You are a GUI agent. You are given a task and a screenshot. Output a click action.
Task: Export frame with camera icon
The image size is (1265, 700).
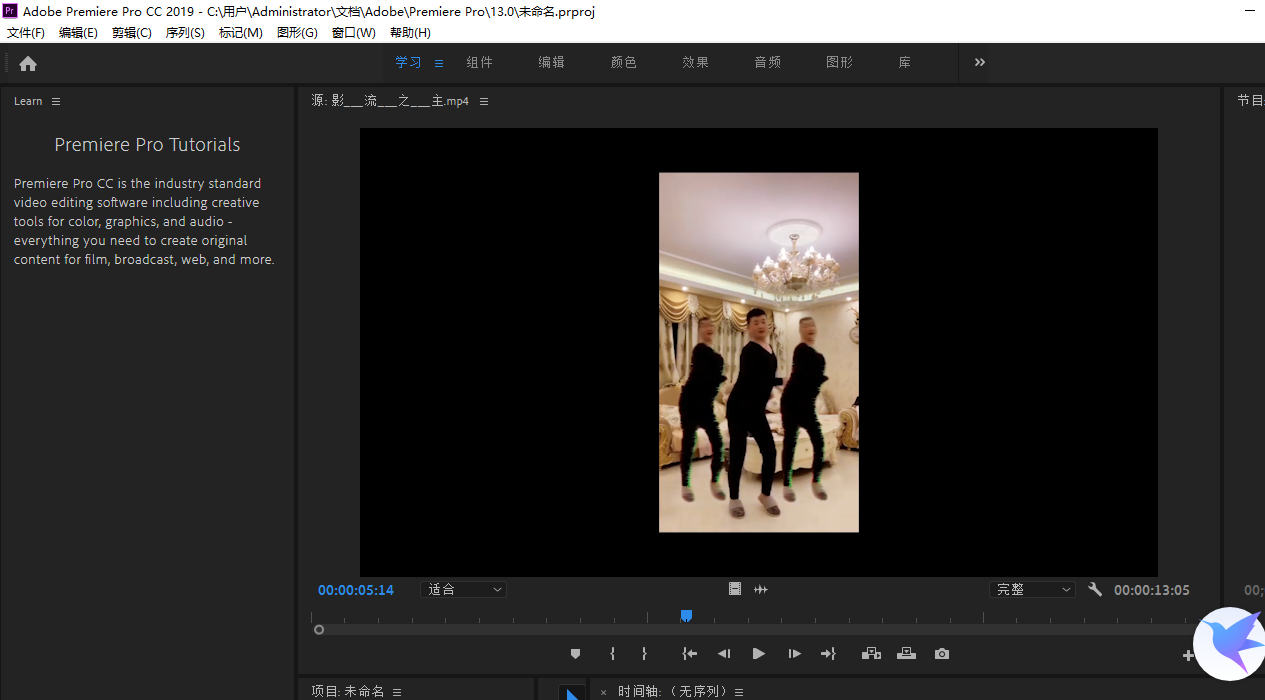(x=942, y=654)
